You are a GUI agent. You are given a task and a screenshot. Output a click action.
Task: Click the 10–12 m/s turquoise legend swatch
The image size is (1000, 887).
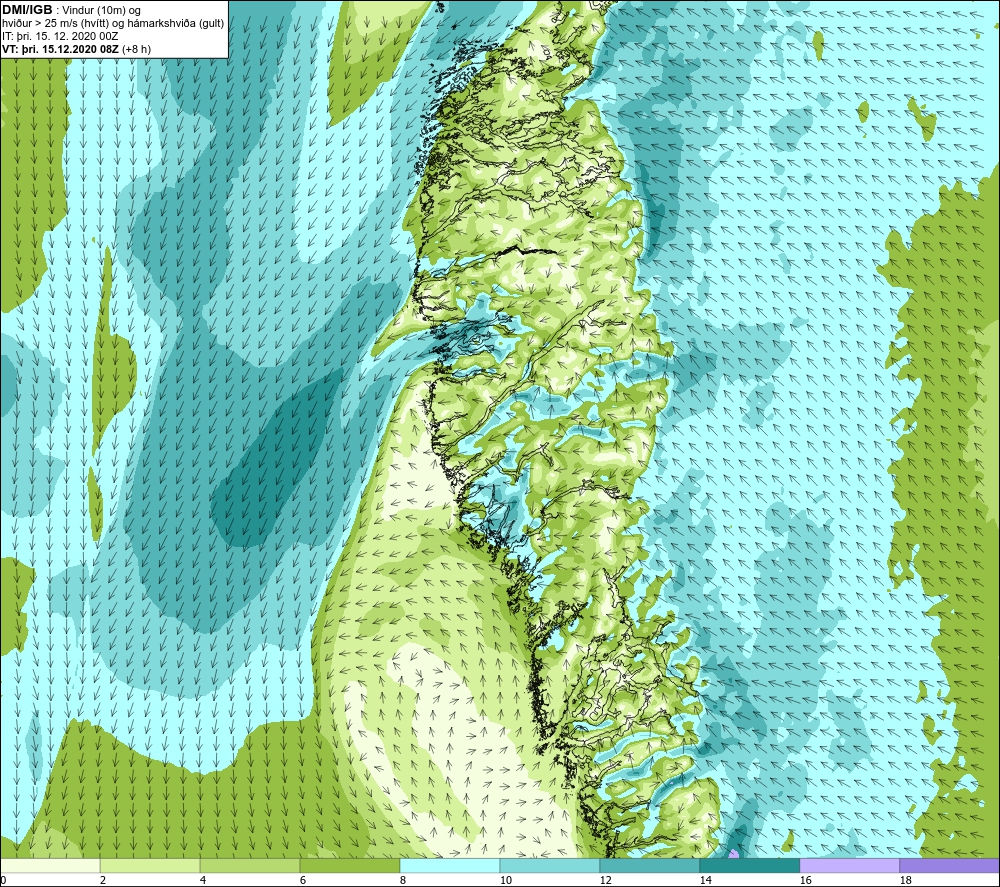coord(550,866)
